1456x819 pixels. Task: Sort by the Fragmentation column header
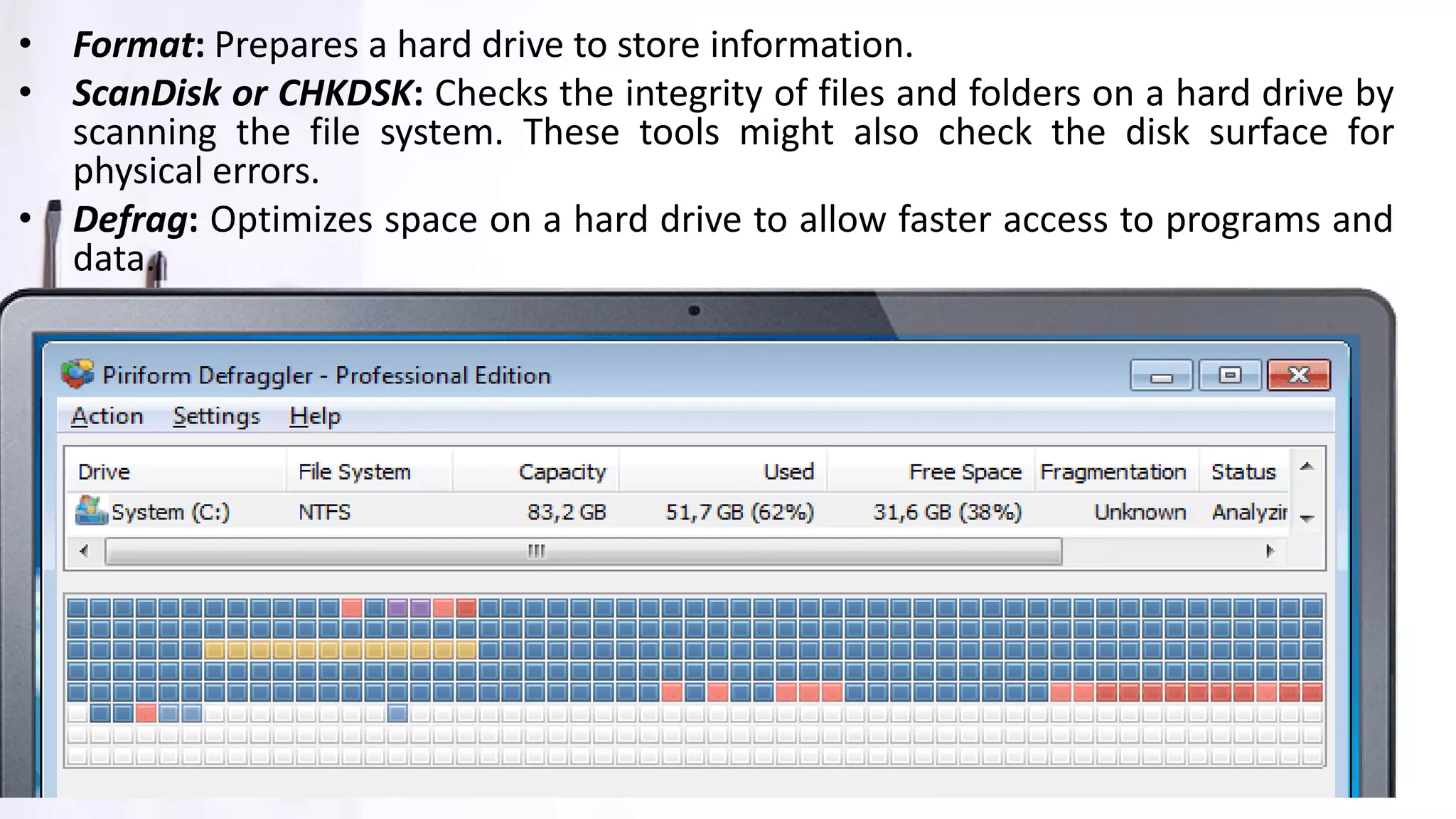click(1117, 471)
